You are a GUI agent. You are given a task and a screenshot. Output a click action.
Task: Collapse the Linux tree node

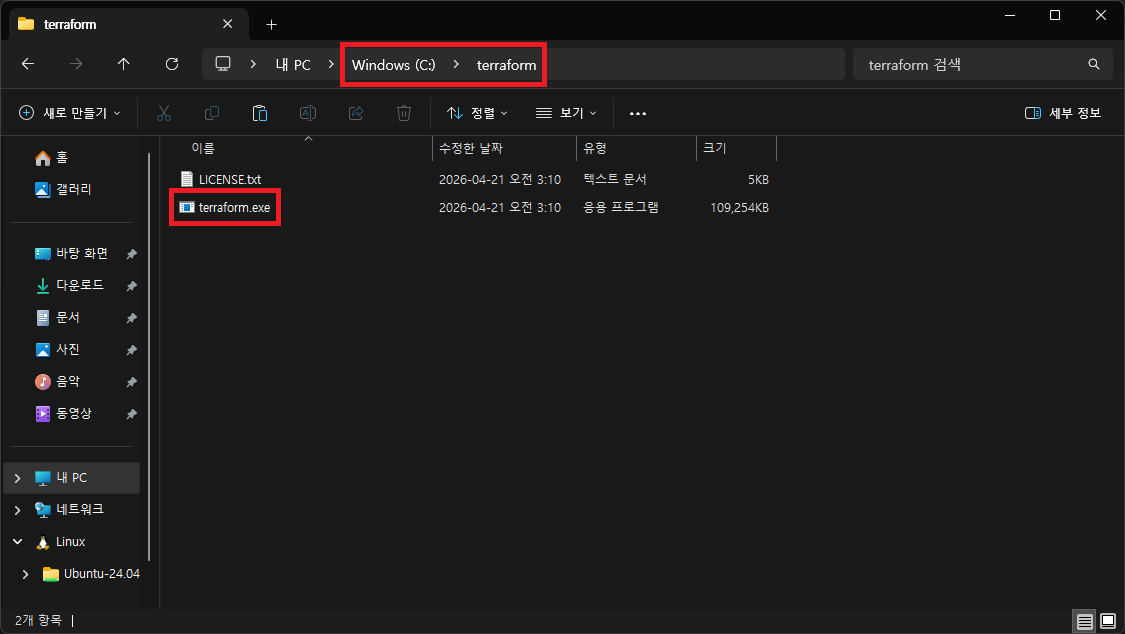point(17,542)
